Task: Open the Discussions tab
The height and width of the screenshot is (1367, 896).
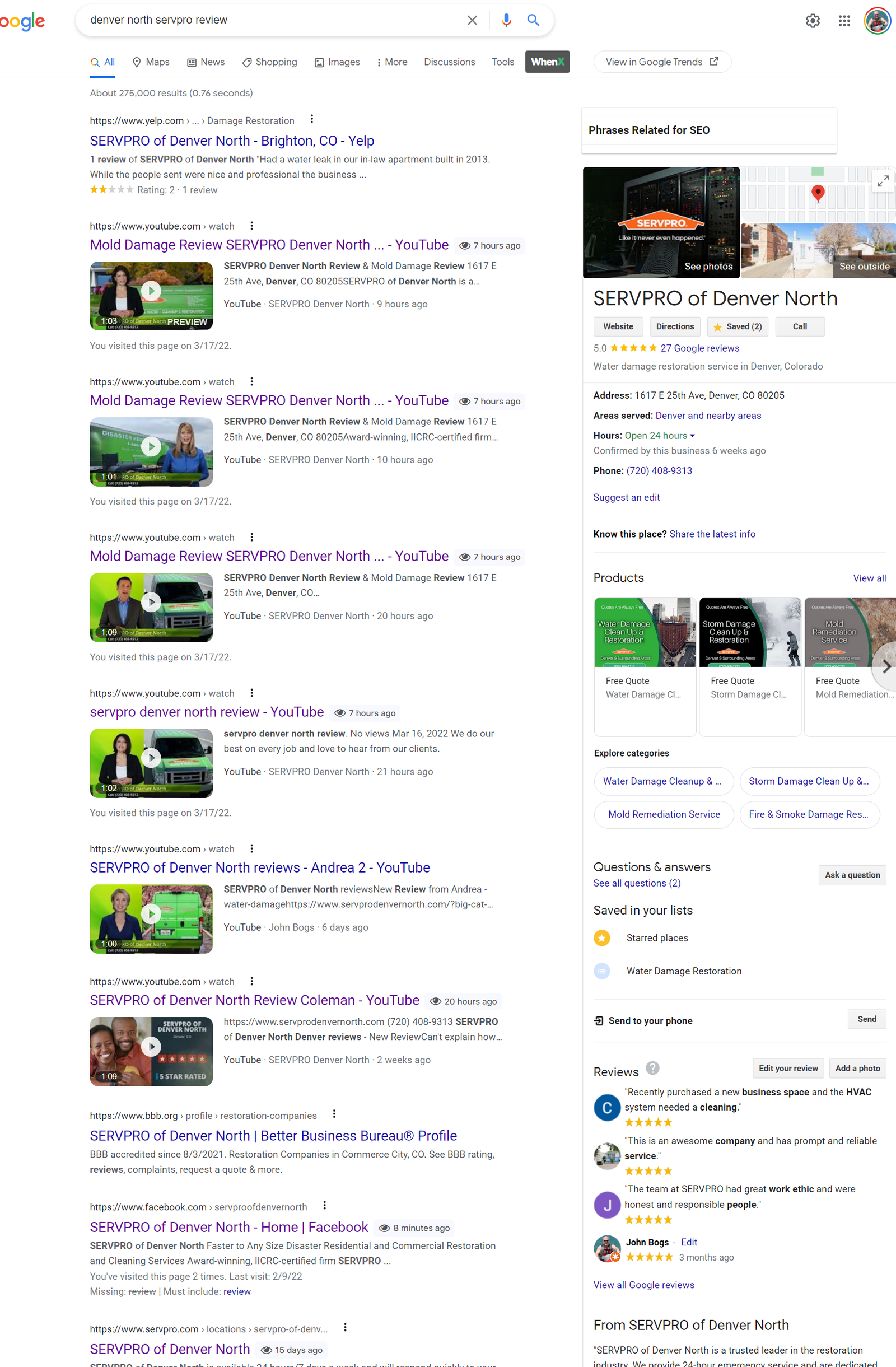Action: click(x=450, y=62)
